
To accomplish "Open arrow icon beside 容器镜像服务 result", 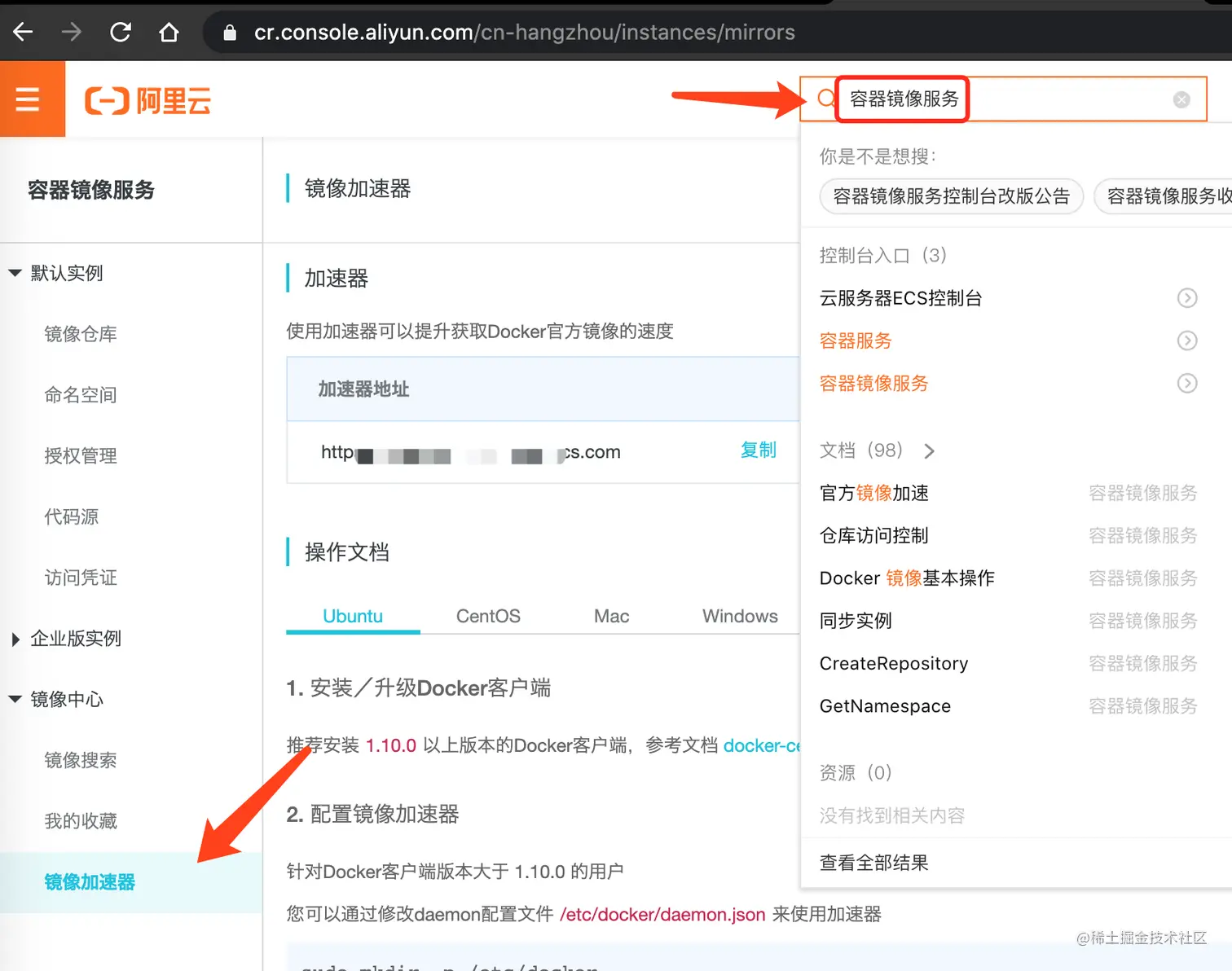I will pos(1187,383).
